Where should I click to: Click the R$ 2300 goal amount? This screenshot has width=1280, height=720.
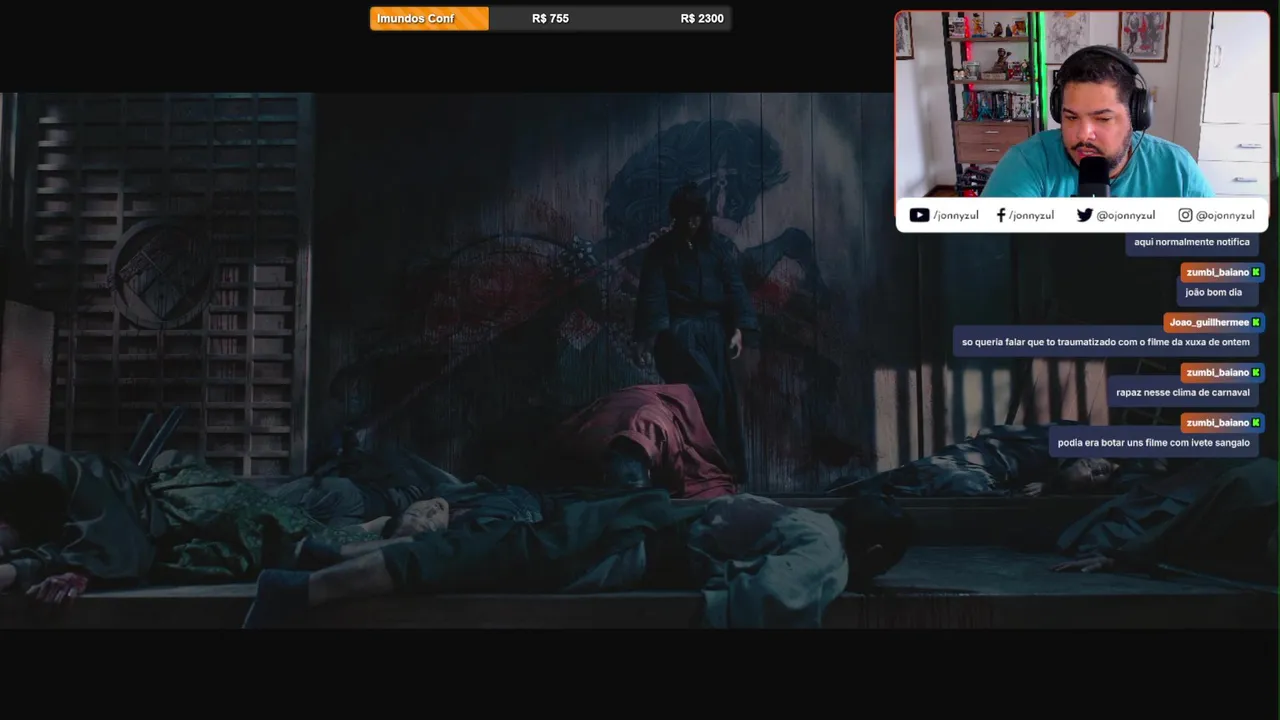click(x=702, y=18)
